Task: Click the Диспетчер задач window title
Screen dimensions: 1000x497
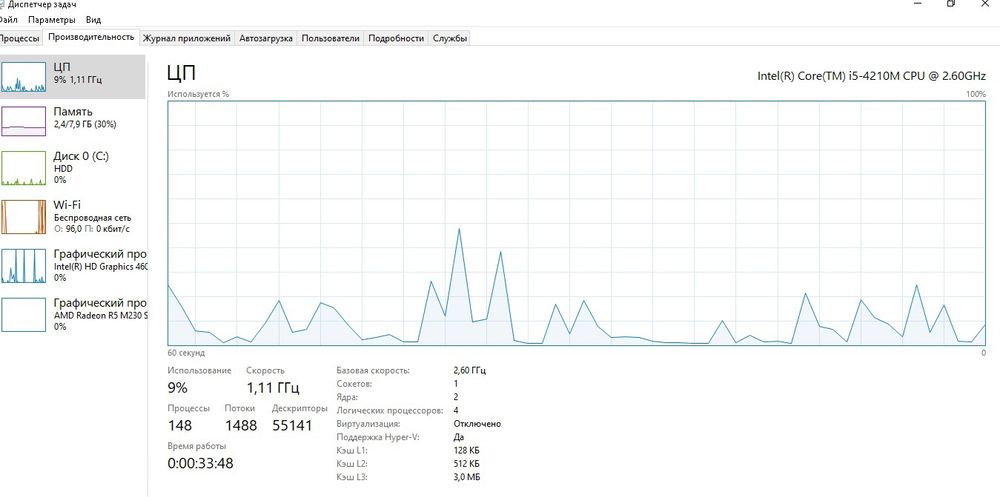Action: pos(42,4)
